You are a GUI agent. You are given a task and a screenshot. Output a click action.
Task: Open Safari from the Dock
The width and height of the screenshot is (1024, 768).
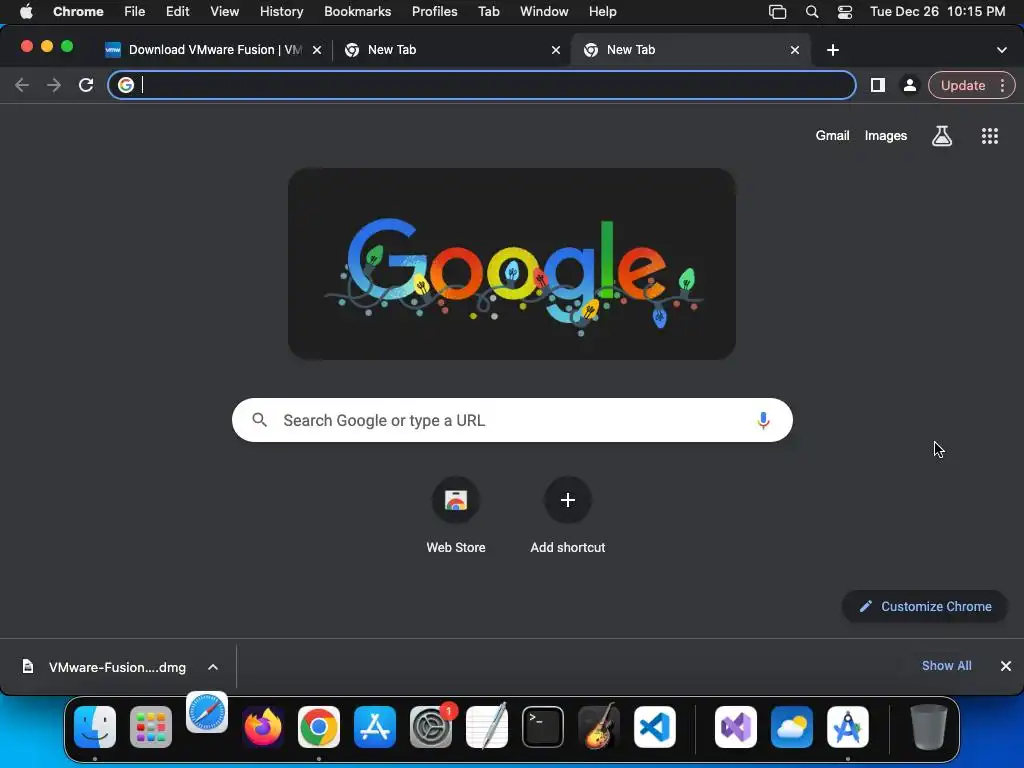click(x=207, y=712)
